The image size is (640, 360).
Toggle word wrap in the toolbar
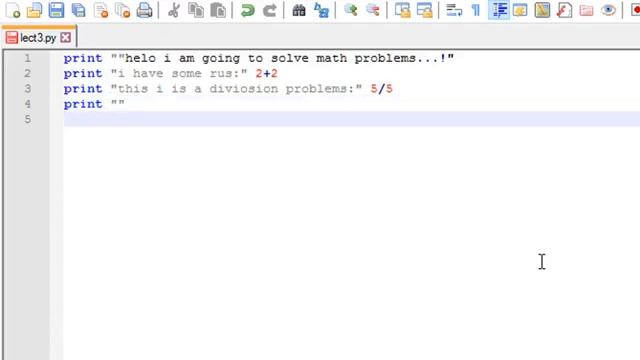pyautogui.click(x=454, y=10)
